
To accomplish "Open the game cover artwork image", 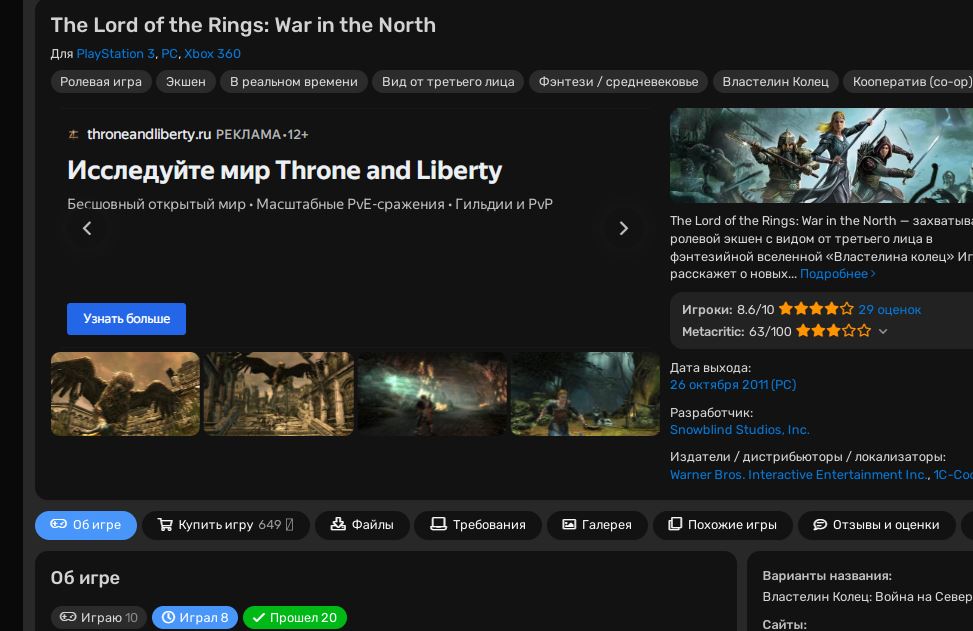I will (x=821, y=156).
